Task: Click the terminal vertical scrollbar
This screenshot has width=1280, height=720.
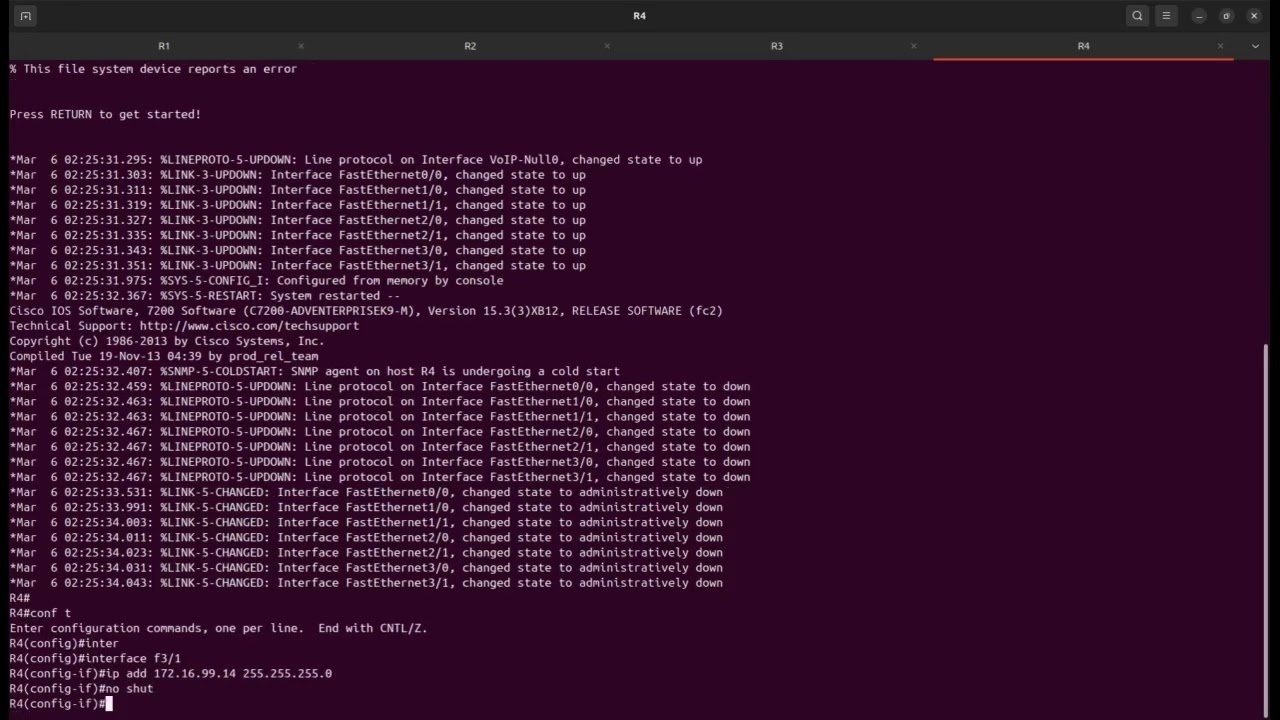Action: (1266, 528)
